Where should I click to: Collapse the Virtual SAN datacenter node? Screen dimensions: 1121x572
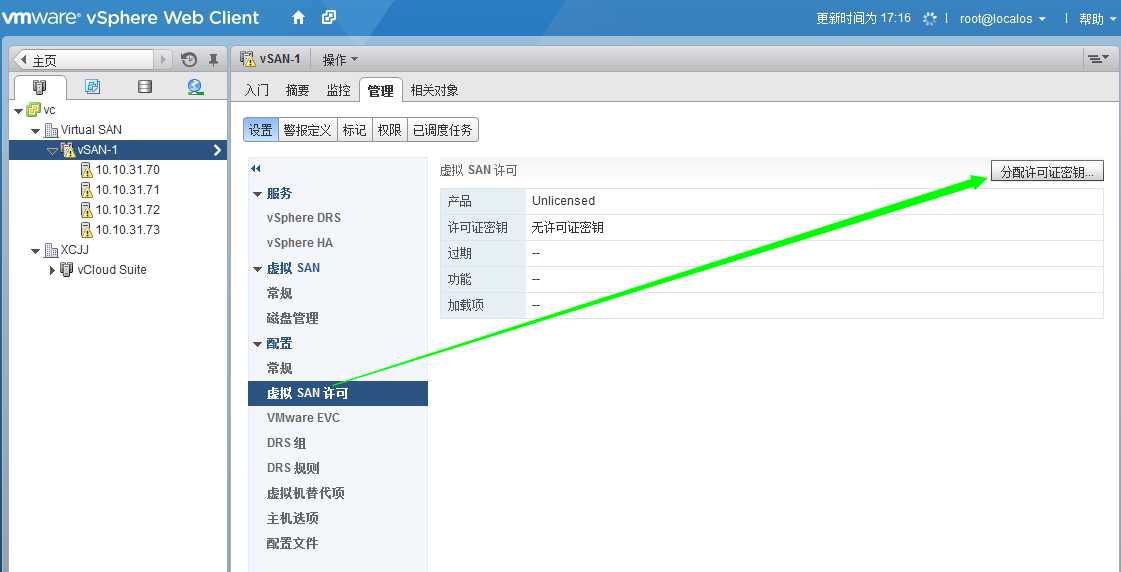click(x=35, y=131)
